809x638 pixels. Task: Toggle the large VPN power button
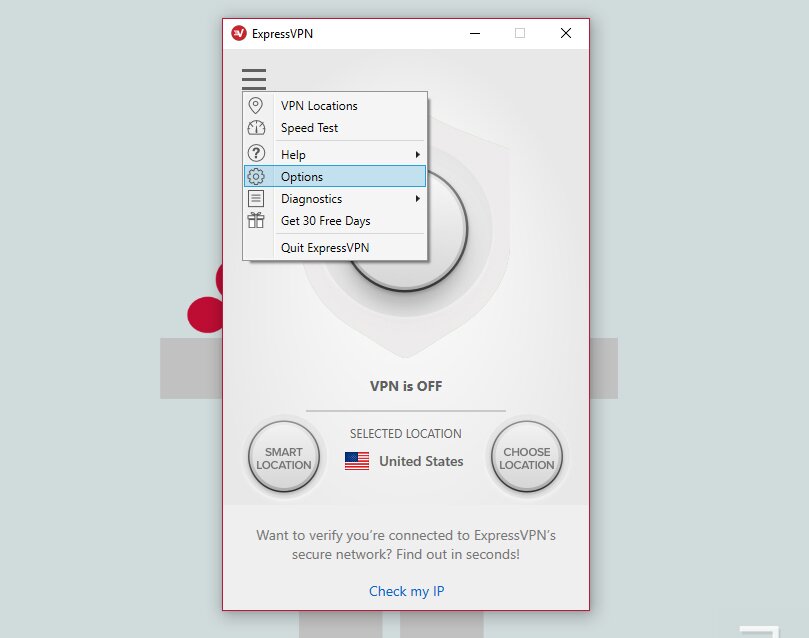pos(406,230)
